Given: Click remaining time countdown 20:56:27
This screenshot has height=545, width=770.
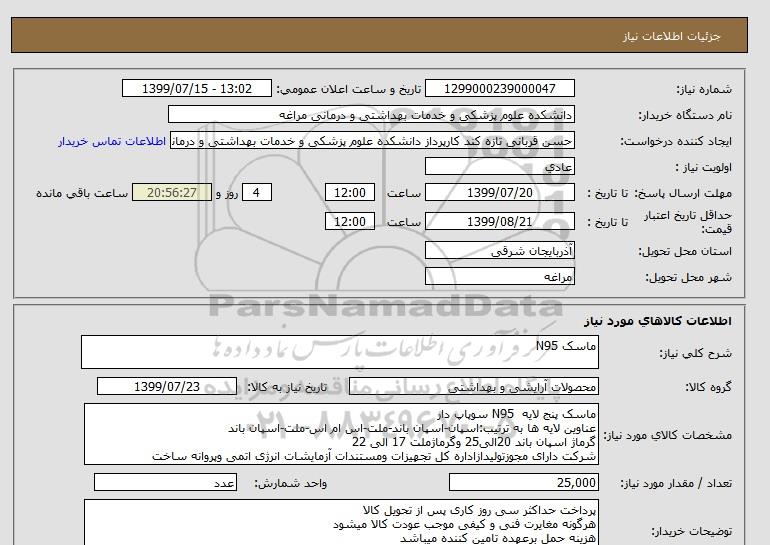Looking at the screenshot, I should pos(172,192).
